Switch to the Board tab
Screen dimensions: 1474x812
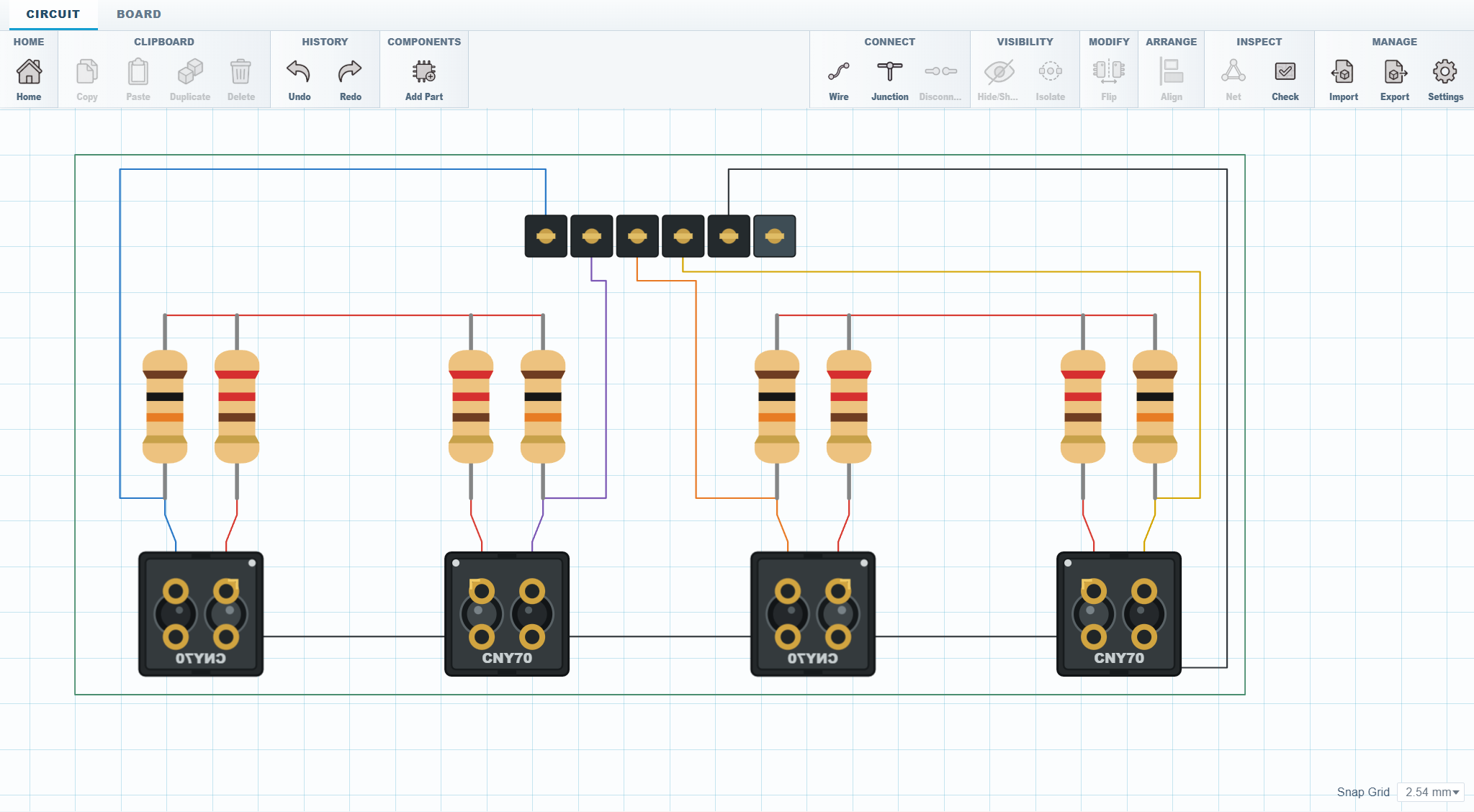(139, 14)
